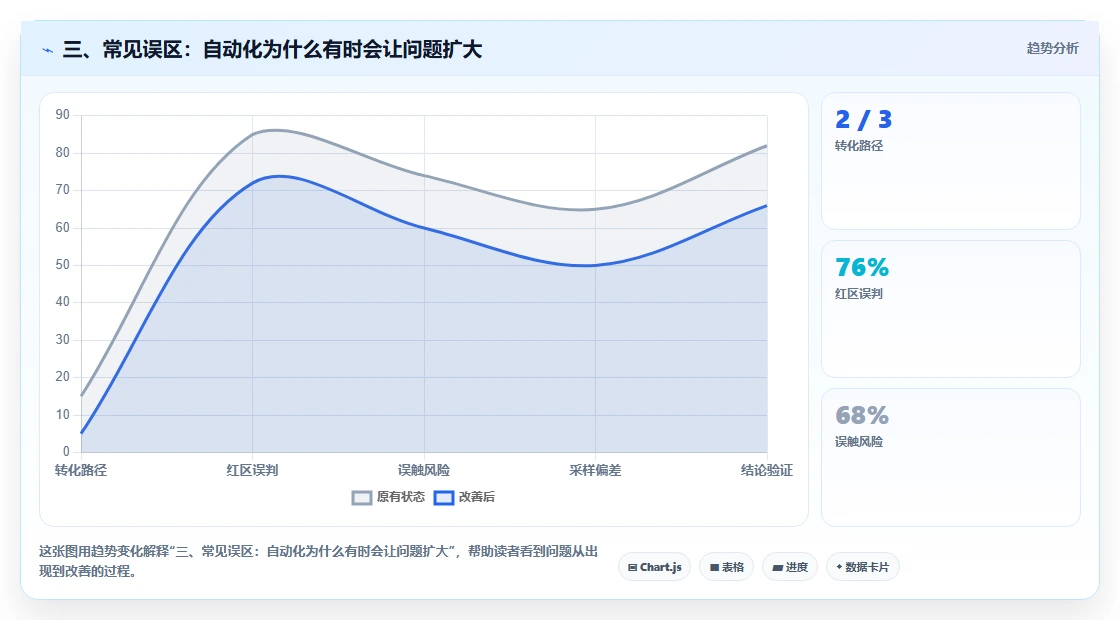Click the 2 / 3 value text
This screenshot has width=1120, height=620.
(864, 119)
